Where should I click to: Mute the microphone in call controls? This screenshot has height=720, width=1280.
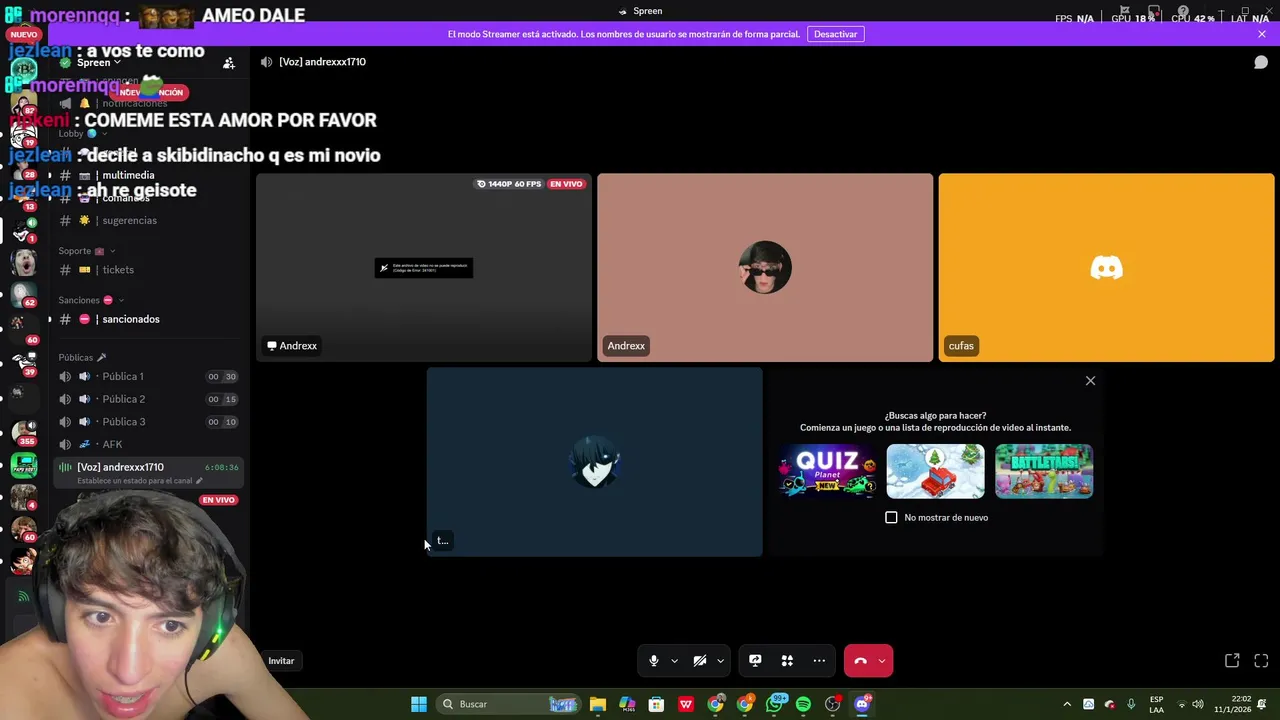click(653, 660)
